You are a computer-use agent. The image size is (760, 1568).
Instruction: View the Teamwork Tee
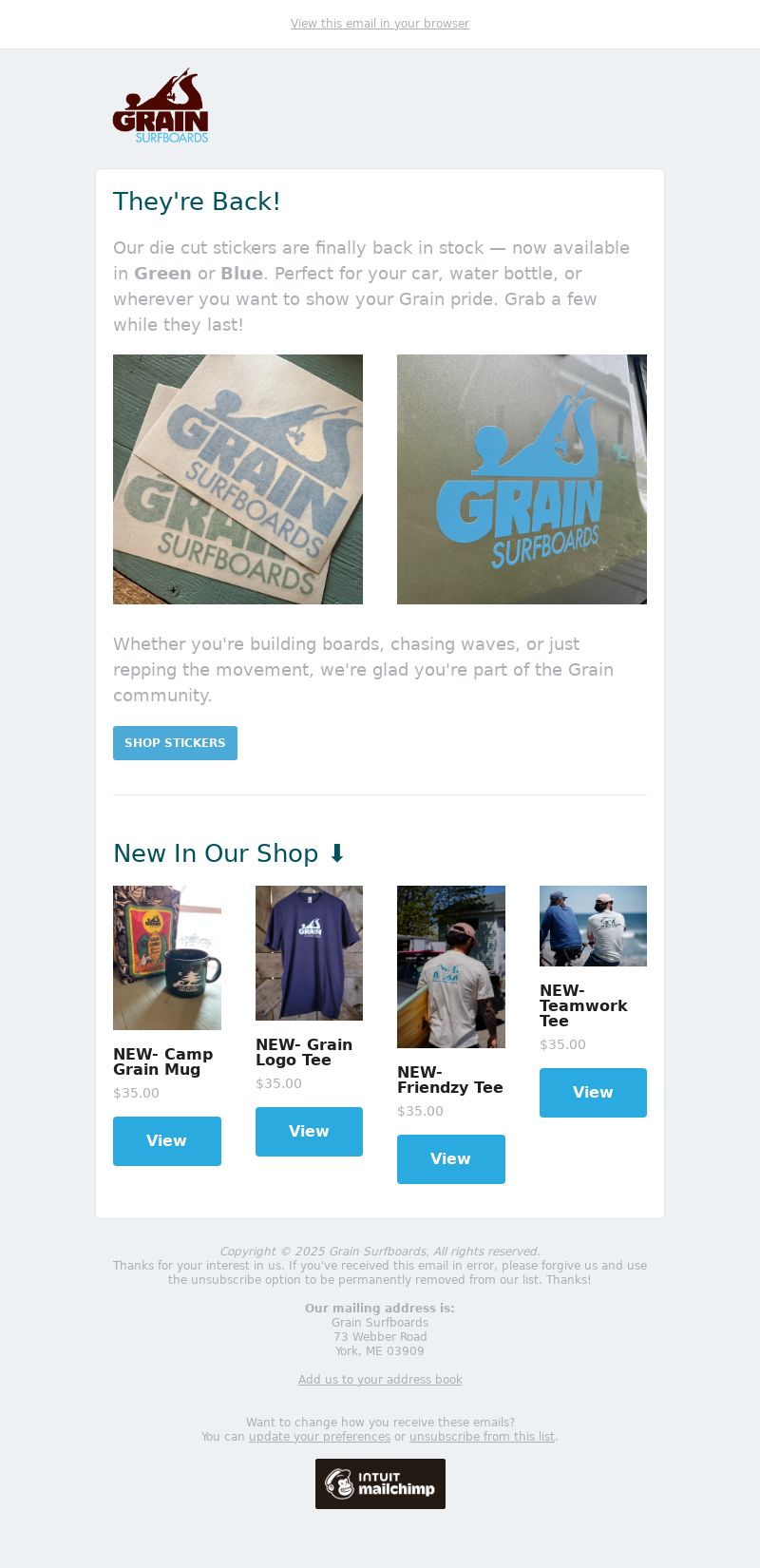tap(593, 1093)
